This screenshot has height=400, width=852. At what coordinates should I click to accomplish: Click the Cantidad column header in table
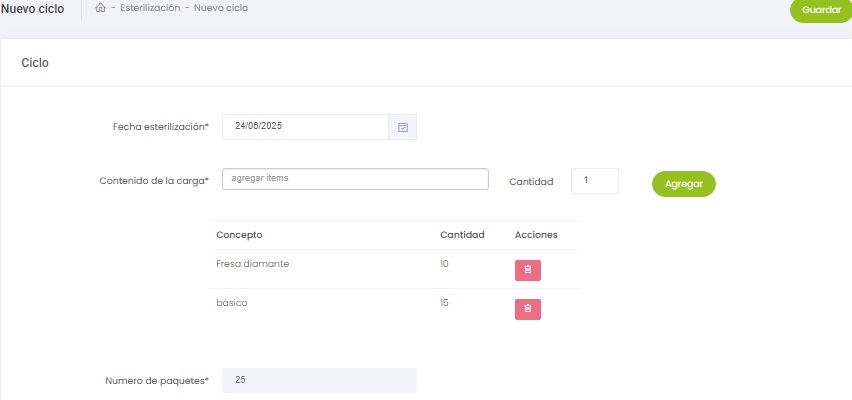(462, 235)
